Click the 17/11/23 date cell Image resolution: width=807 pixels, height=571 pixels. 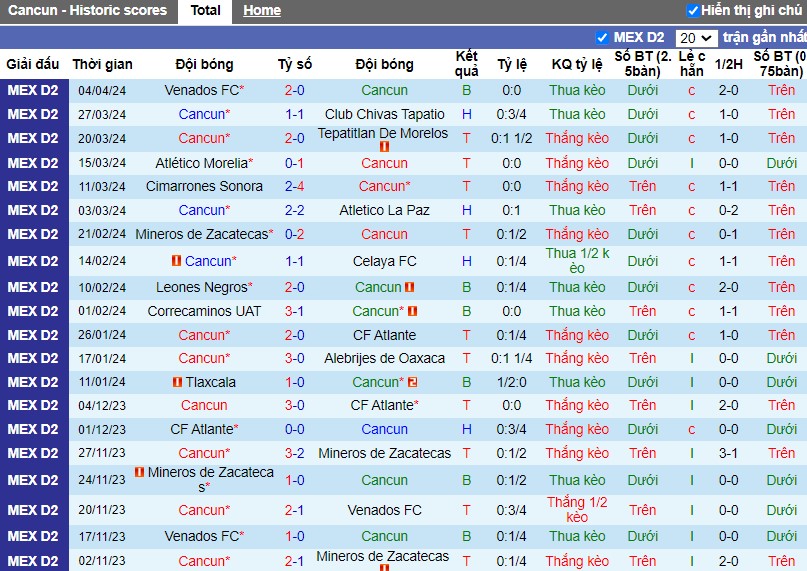click(102, 537)
